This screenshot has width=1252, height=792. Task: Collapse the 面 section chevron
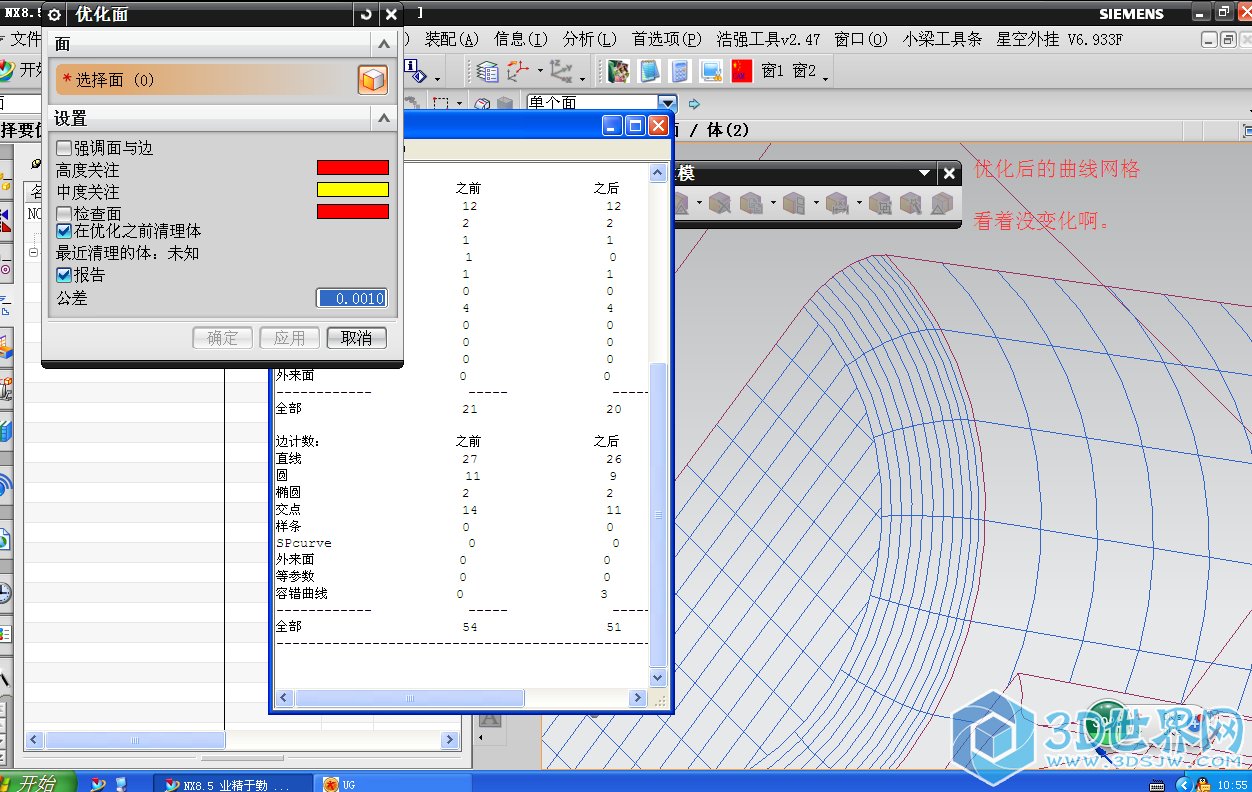[x=383, y=45]
